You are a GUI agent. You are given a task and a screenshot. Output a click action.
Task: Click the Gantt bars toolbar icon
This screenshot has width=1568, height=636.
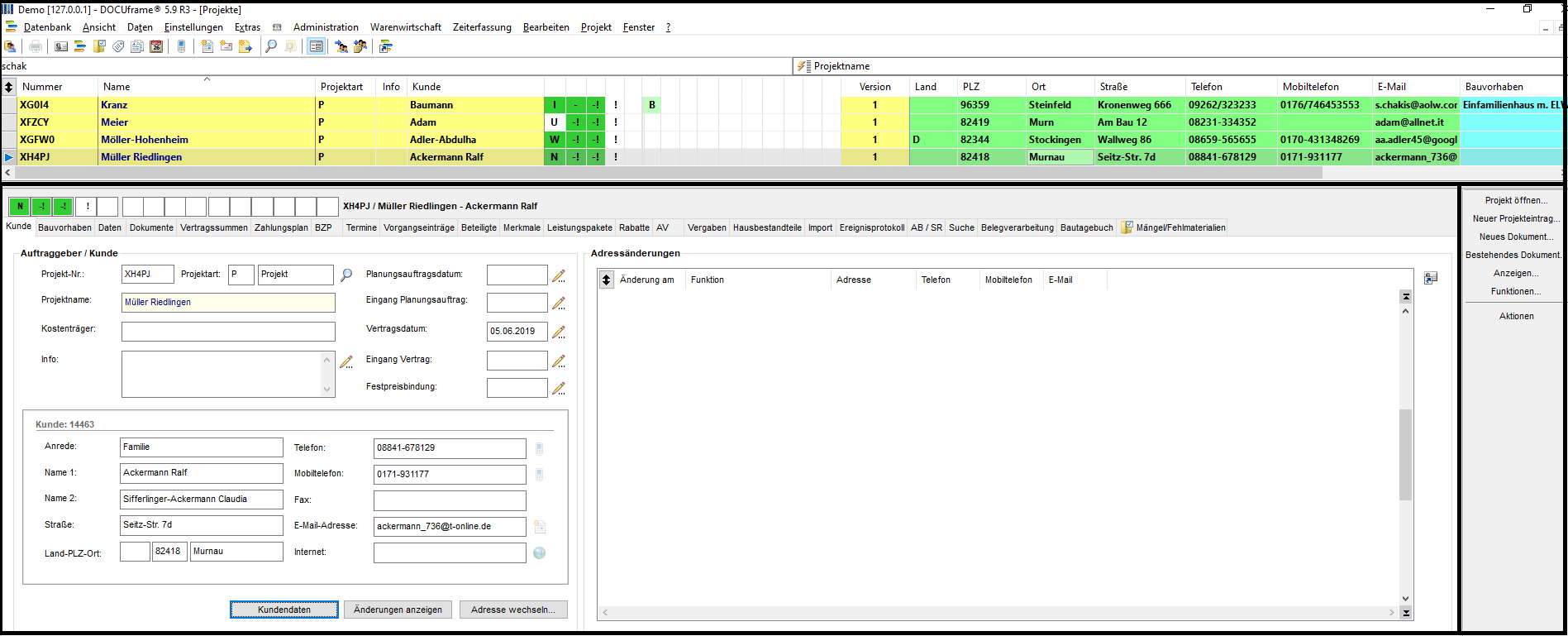pos(80,46)
